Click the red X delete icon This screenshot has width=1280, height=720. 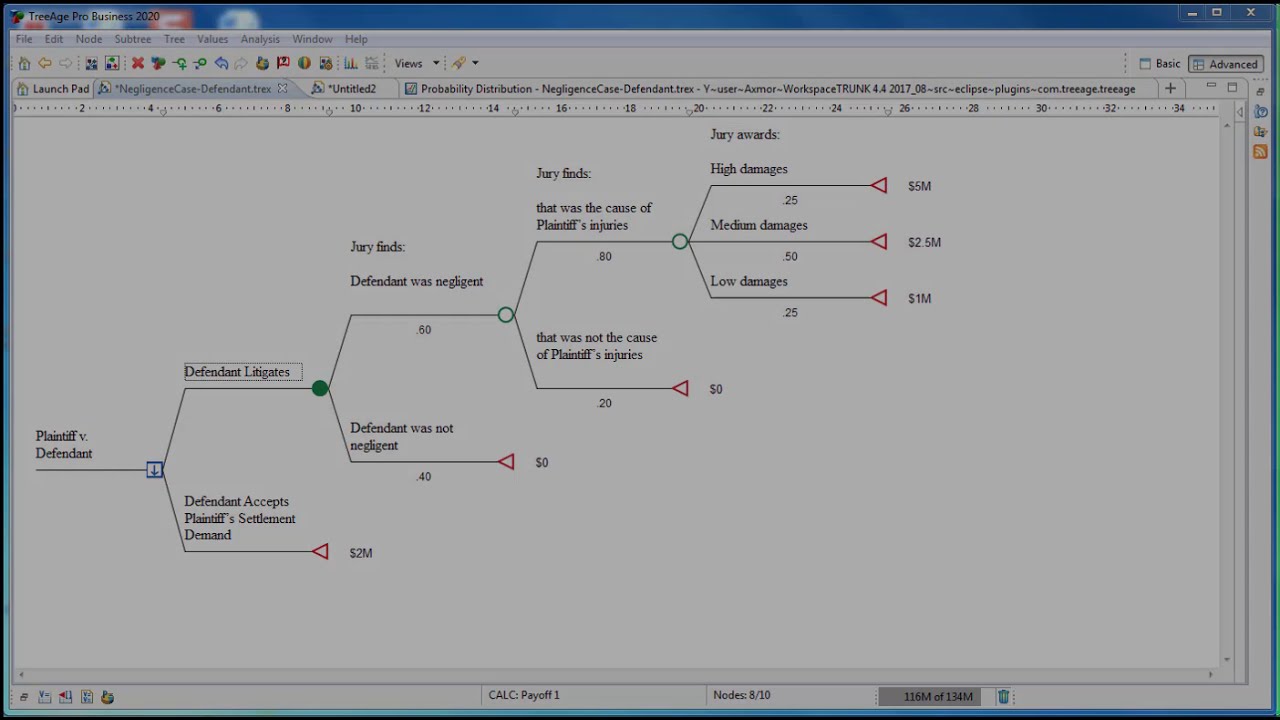pos(138,63)
